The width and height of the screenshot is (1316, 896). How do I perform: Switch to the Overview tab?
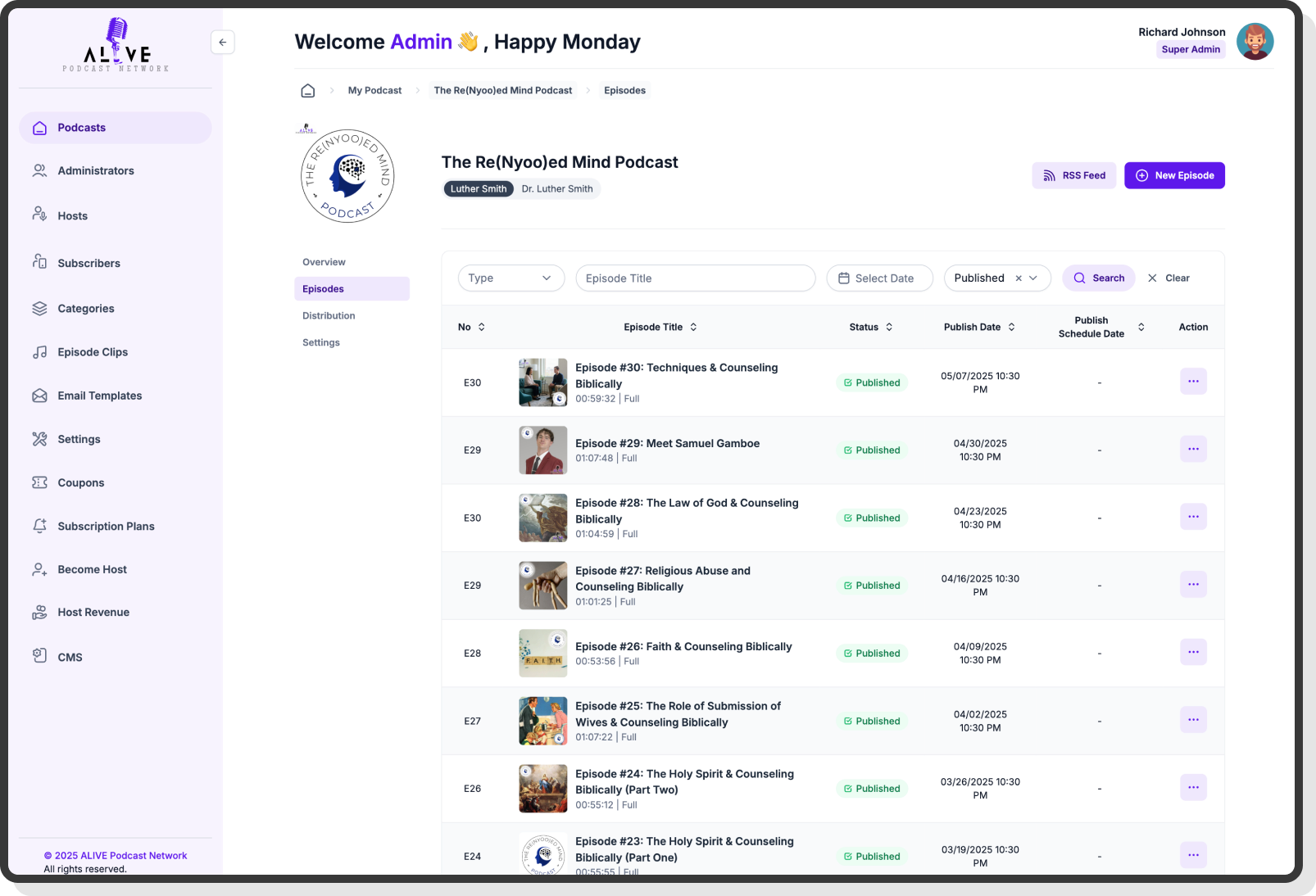tap(324, 263)
